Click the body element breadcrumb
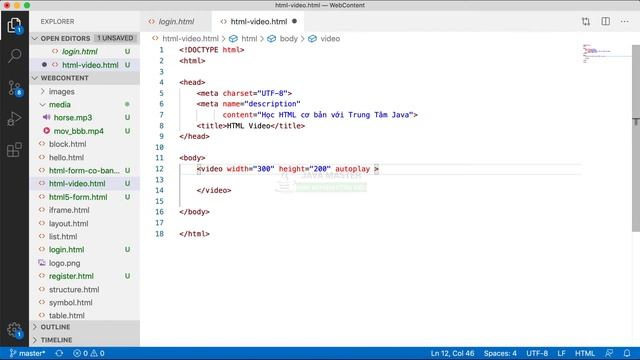This screenshot has height=360, width=640. (x=289, y=39)
